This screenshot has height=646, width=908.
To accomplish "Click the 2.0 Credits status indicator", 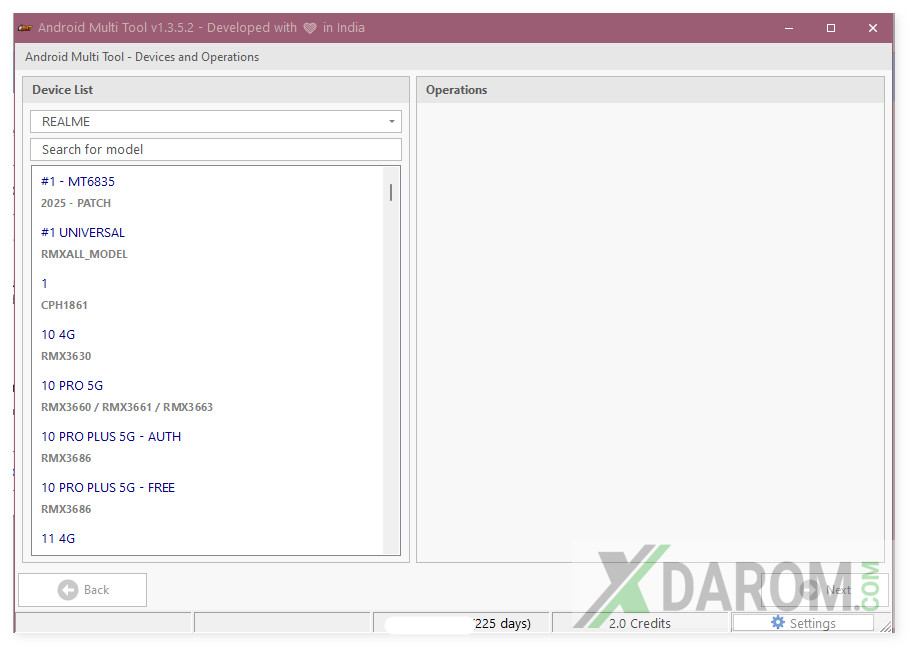I will tap(639, 623).
